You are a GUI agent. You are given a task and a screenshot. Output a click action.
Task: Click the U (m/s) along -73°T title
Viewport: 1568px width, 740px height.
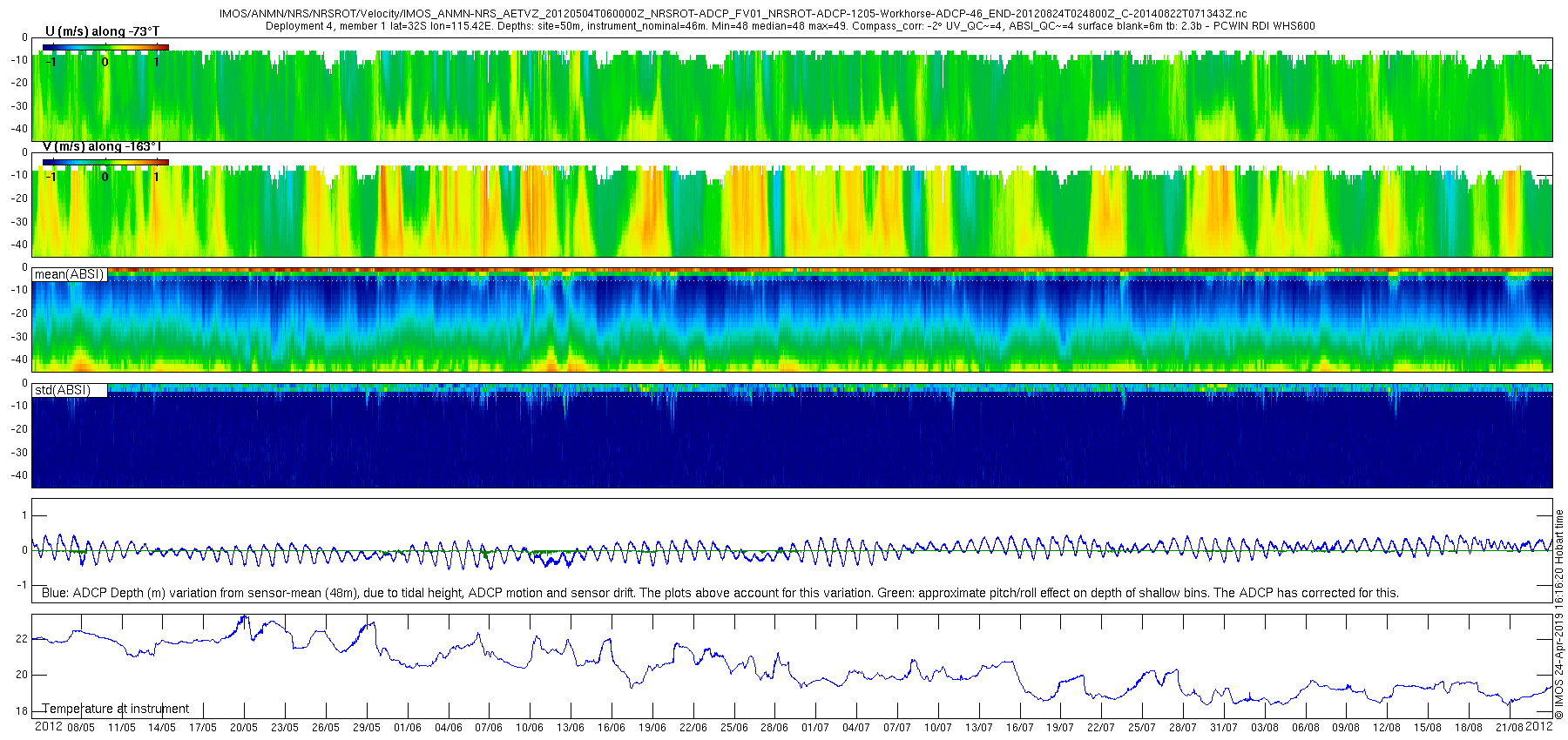(102, 31)
